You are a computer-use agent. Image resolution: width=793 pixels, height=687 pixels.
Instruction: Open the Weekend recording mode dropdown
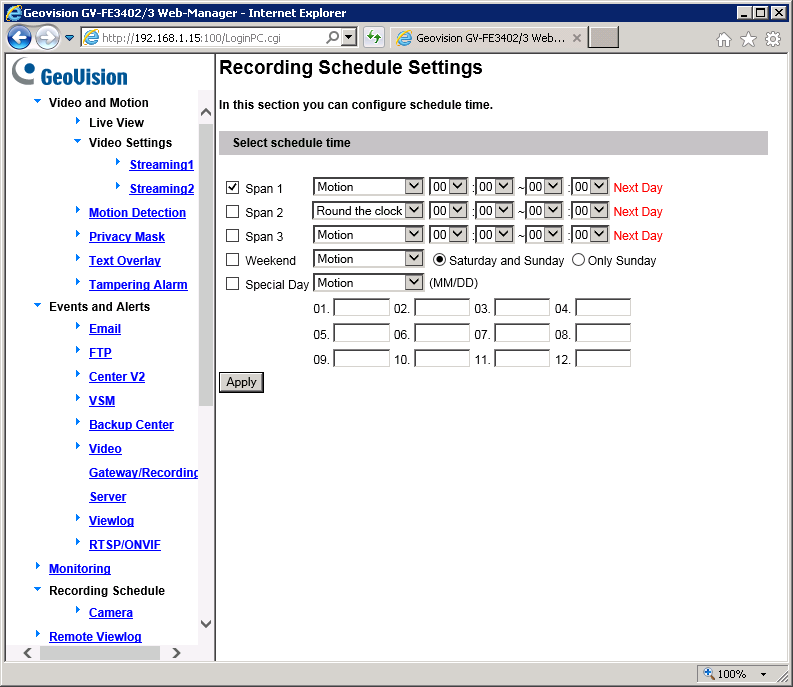(x=368, y=259)
